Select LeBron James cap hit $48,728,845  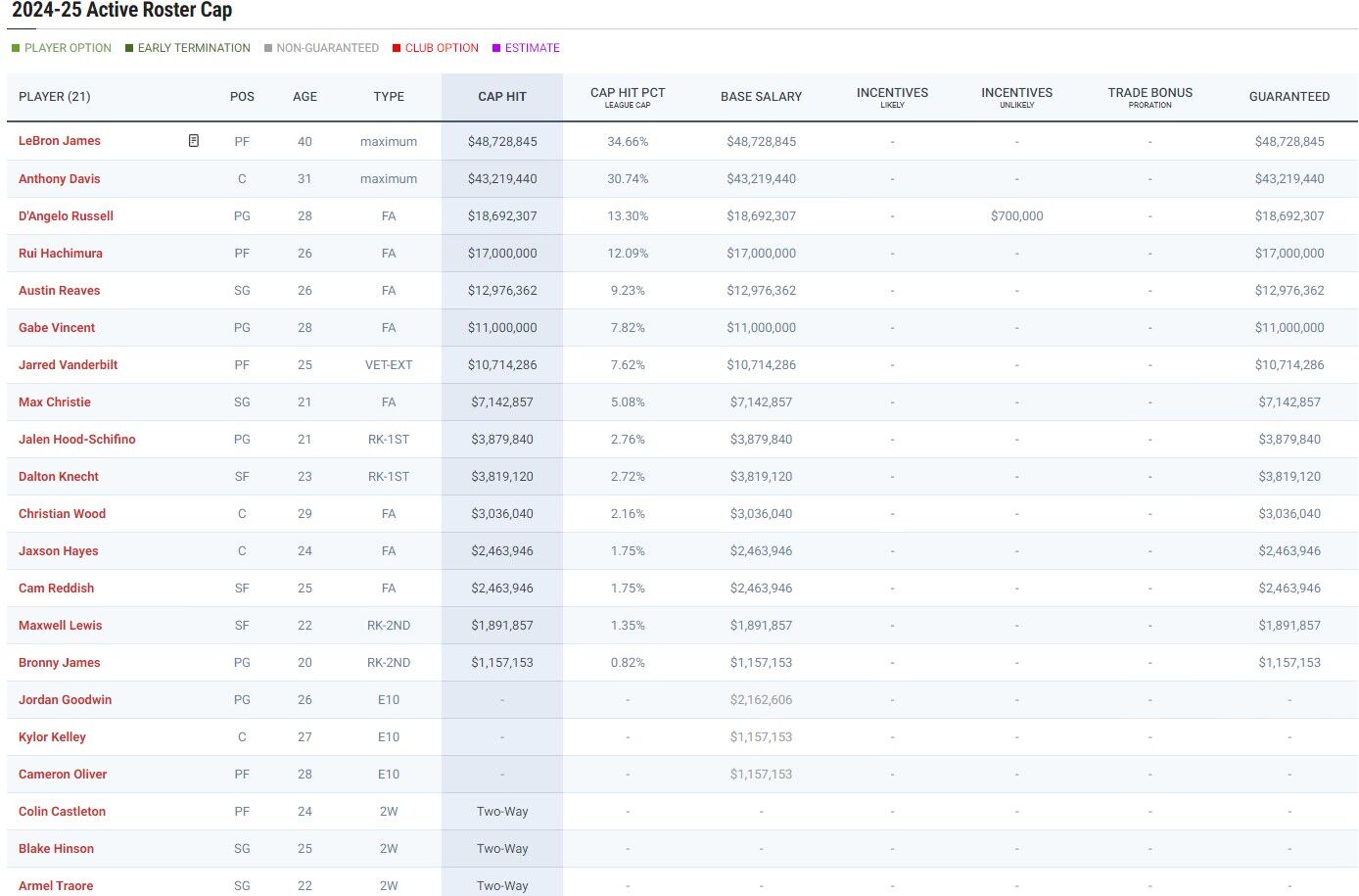click(502, 142)
